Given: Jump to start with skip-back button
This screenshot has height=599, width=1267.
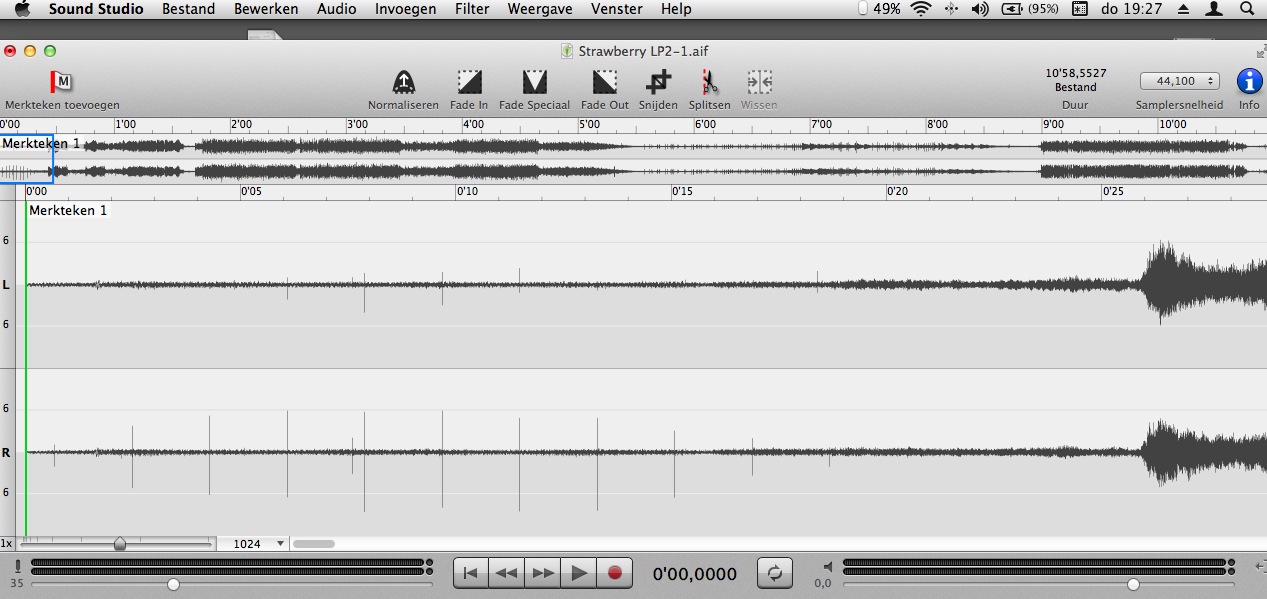Looking at the screenshot, I should (471, 573).
